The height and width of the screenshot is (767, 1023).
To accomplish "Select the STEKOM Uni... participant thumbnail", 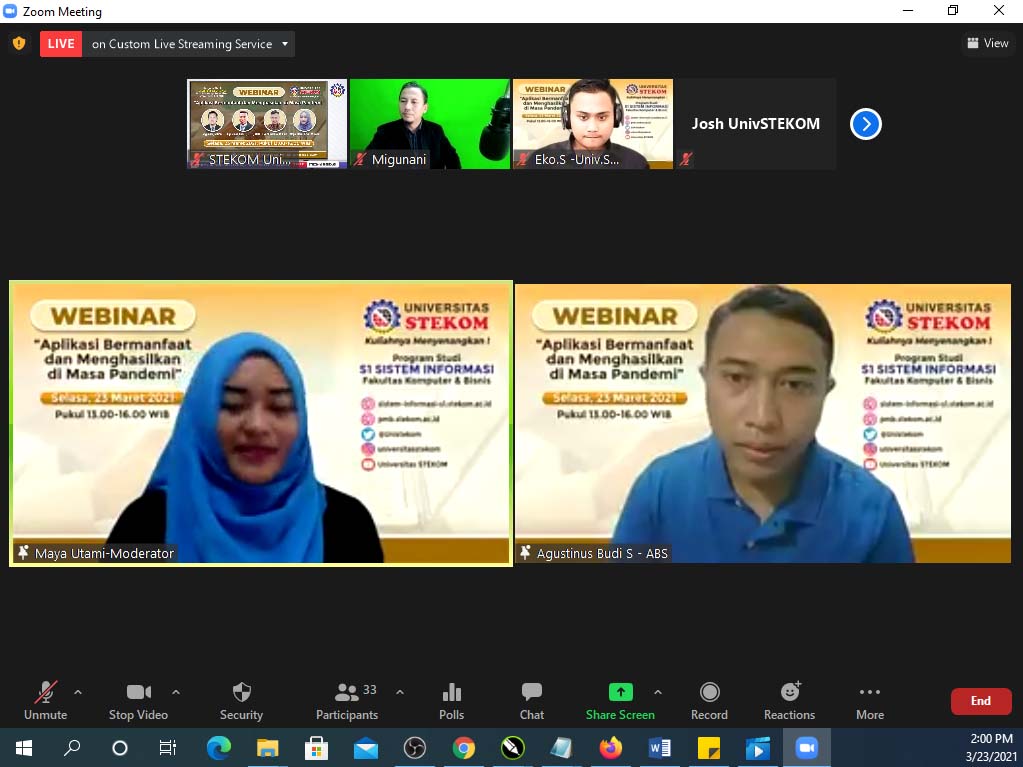I will point(267,124).
